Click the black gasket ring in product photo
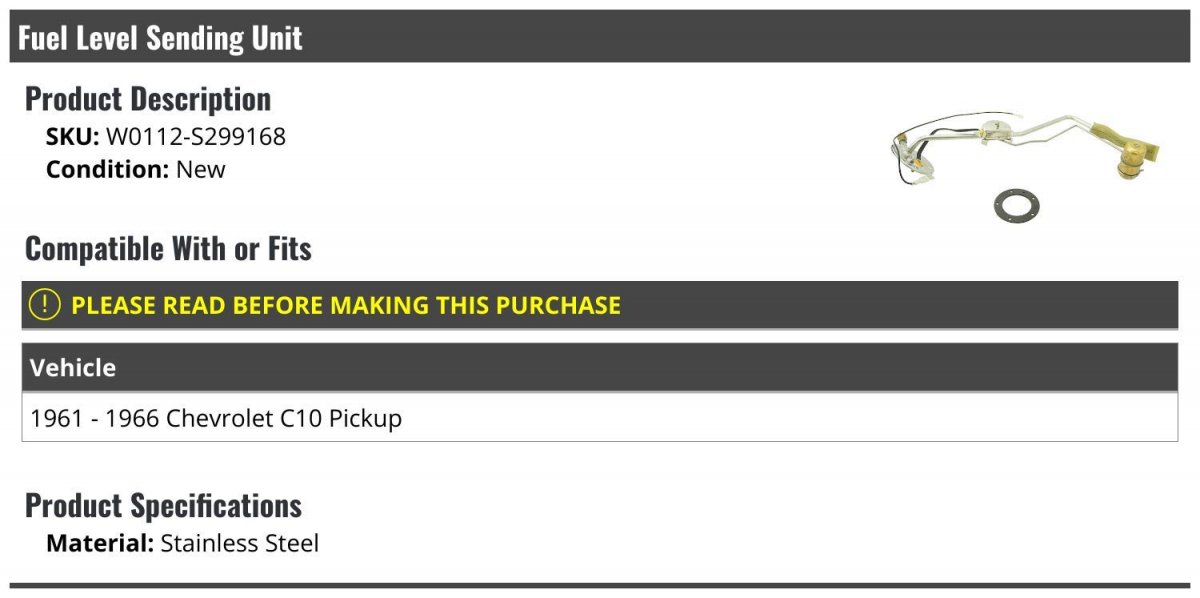This screenshot has height=598, width=1200. click(1015, 205)
